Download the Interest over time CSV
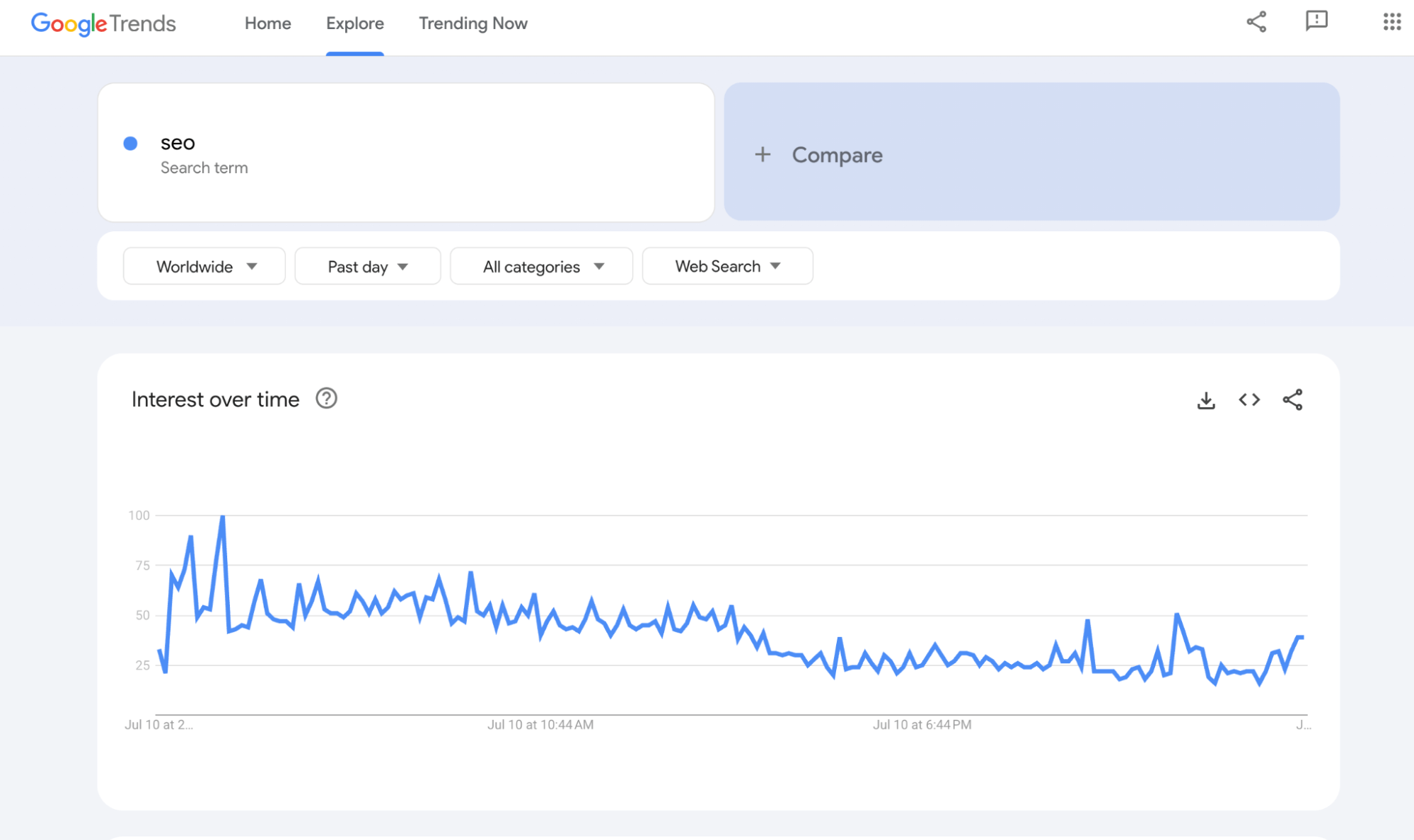The image size is (1414, 840). 1206,400
